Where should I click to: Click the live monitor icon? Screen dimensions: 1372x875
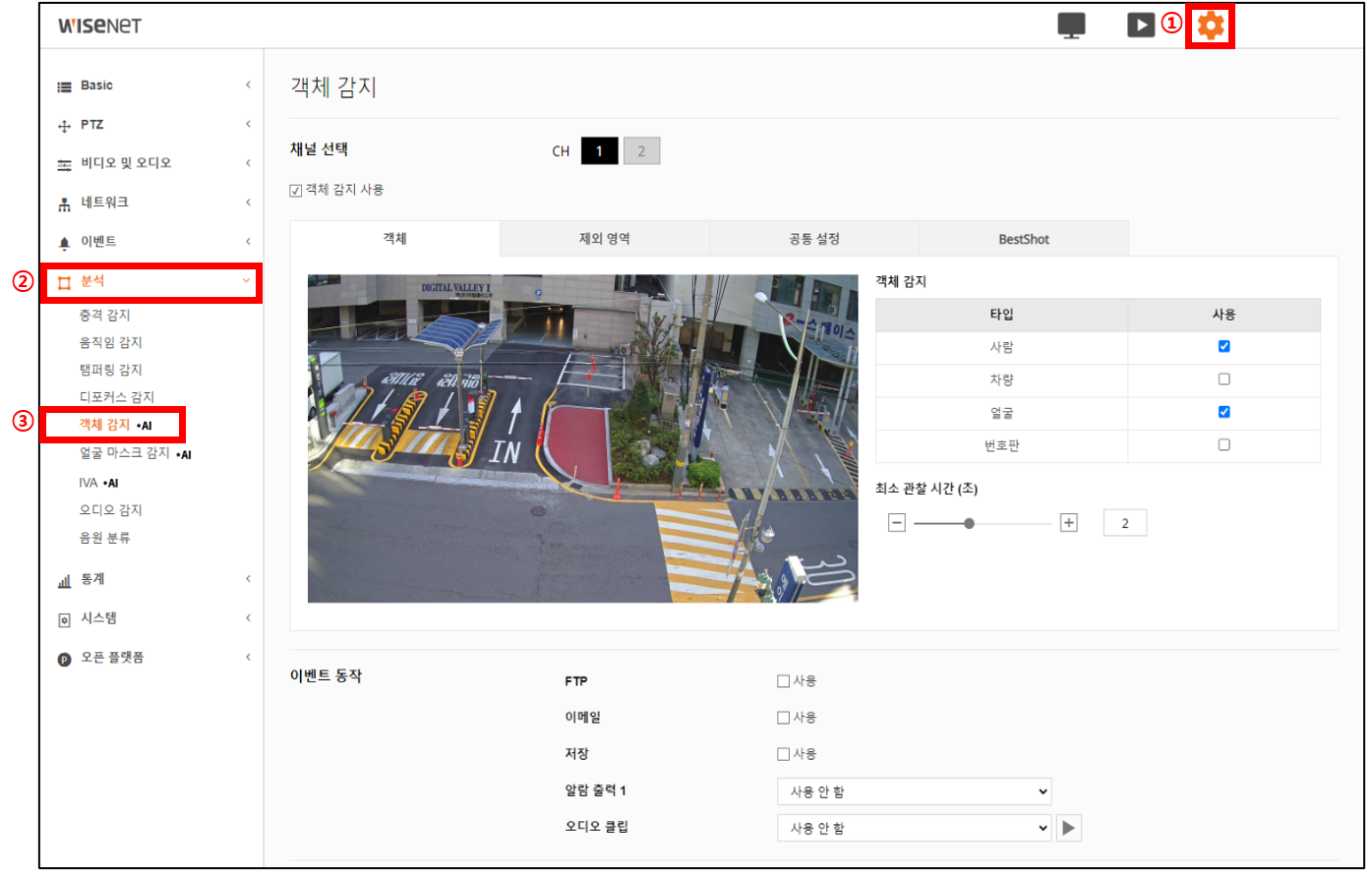[1071, 26]
